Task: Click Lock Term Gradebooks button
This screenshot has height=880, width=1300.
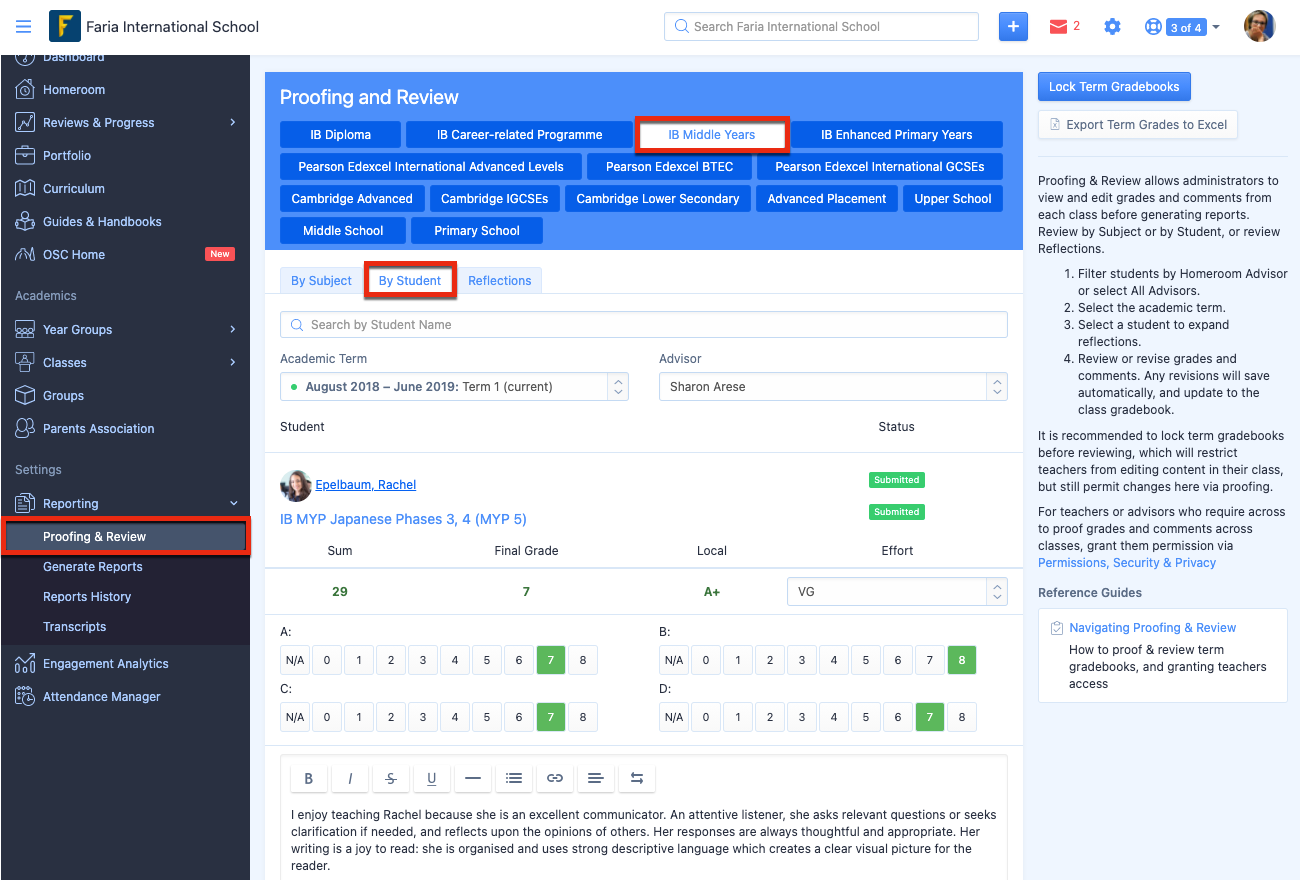Action: pyautogui.click(x=1114, y=87)
